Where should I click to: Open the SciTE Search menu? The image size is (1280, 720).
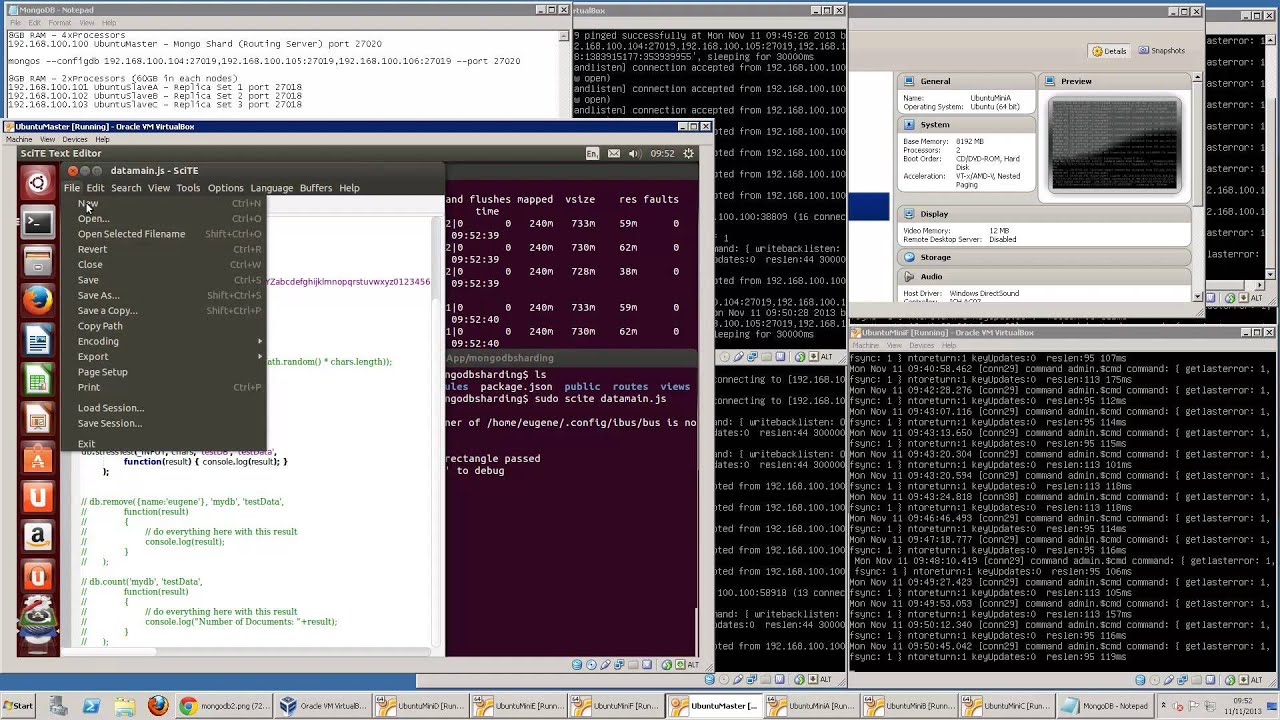click(126, 188)
